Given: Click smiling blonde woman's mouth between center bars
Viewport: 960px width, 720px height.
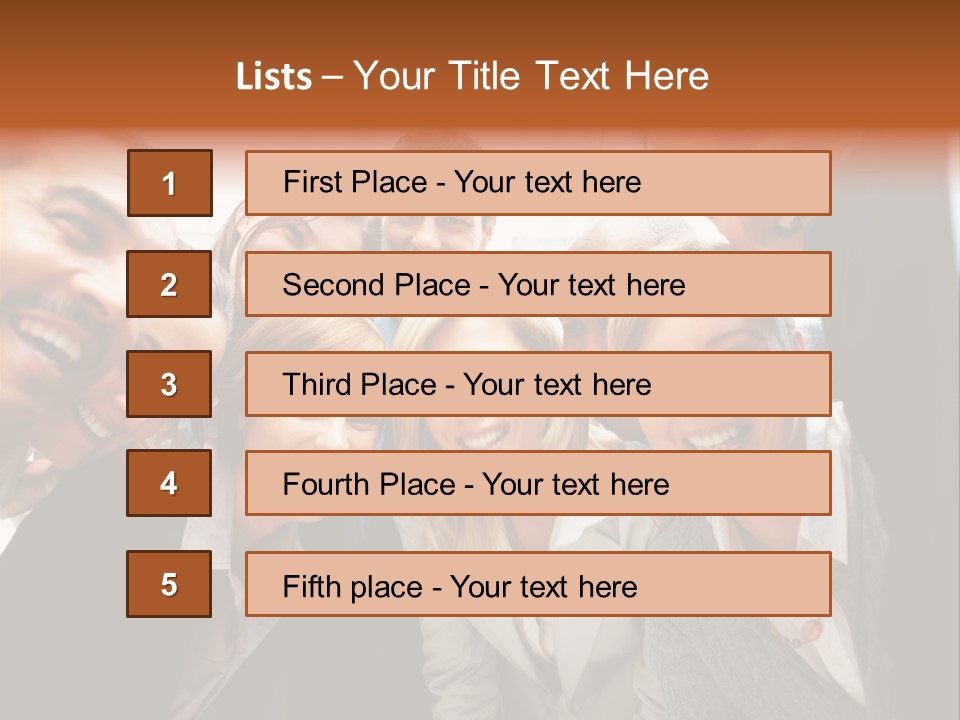Looking at the screenshot, I should click(480, 436).
